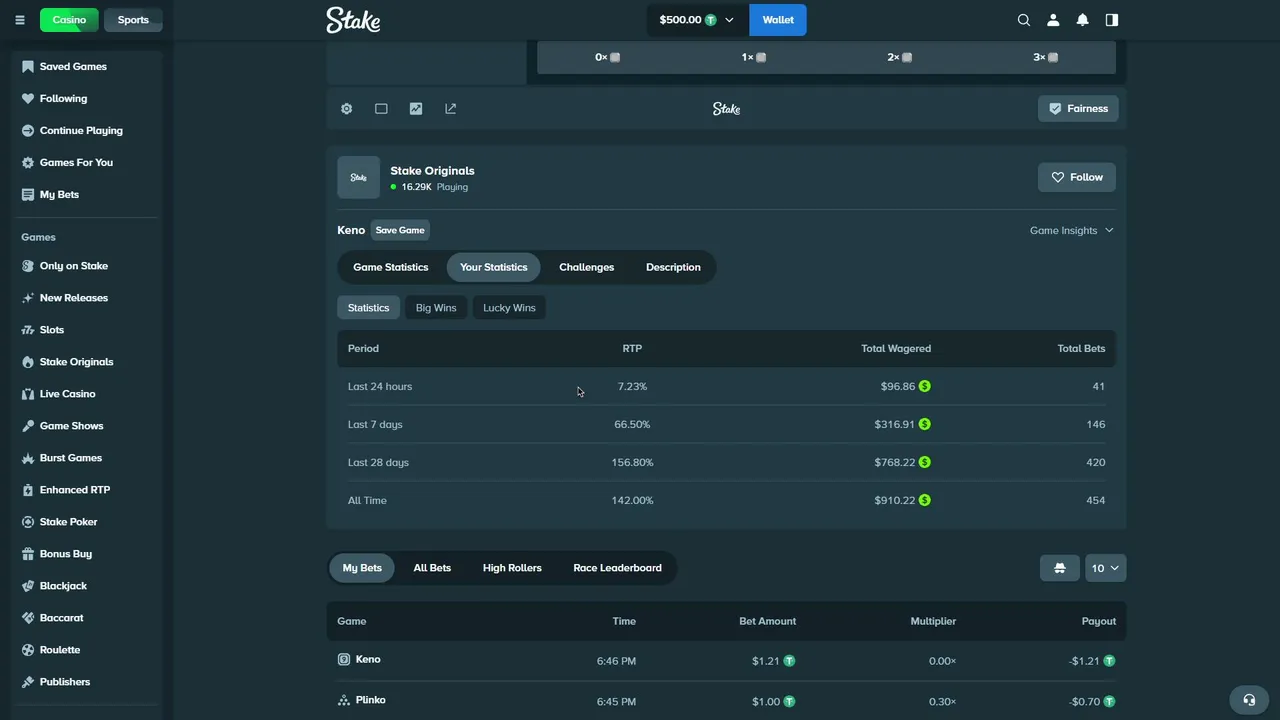
Task: Click the Stake Originals provider thumbnail
Action: tap(358, 178)
